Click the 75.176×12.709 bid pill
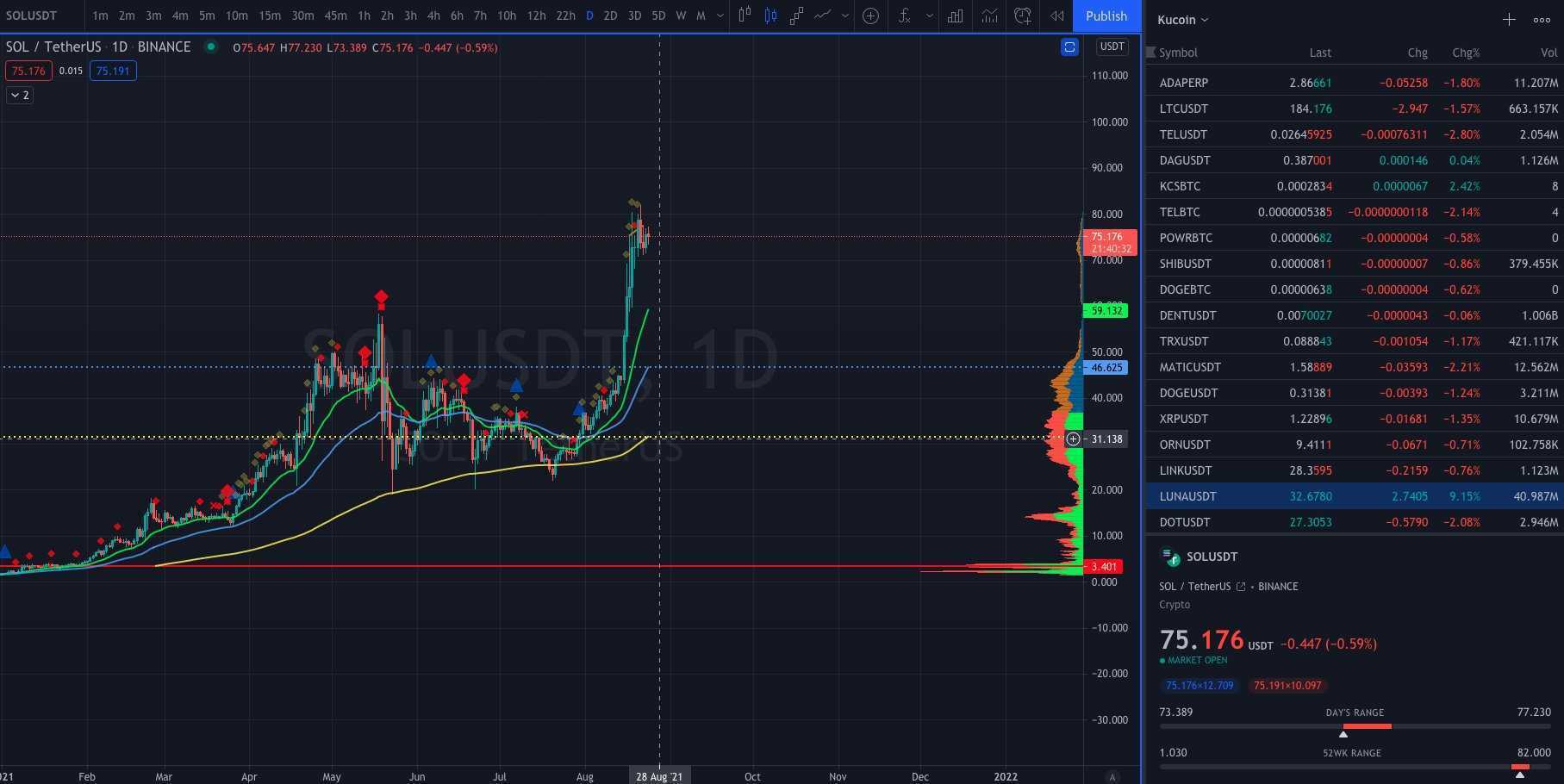The width and height of the screenshot is (1564, 784). point(1199,686)
